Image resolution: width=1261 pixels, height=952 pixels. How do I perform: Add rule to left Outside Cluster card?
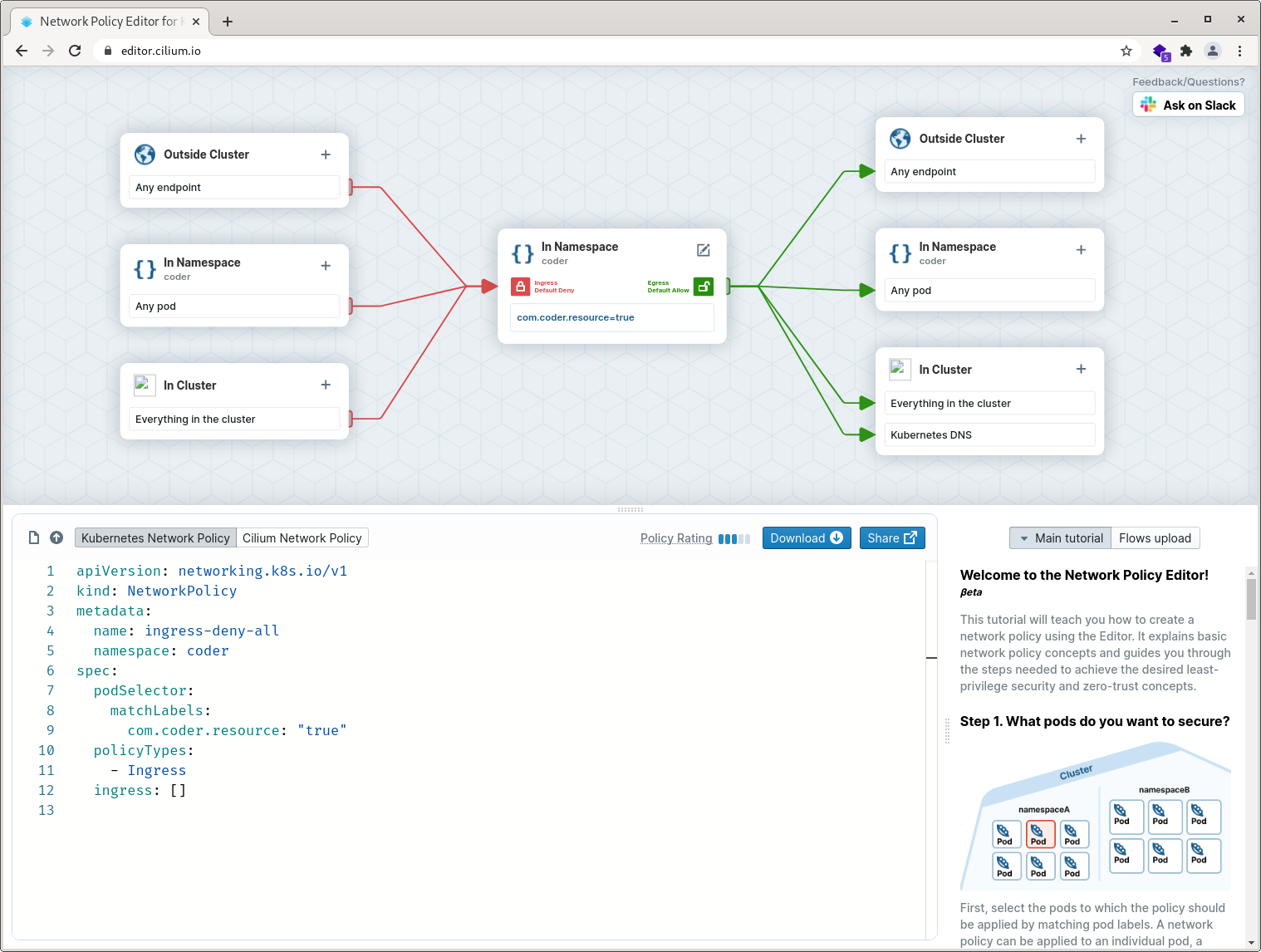pos(326,155)
